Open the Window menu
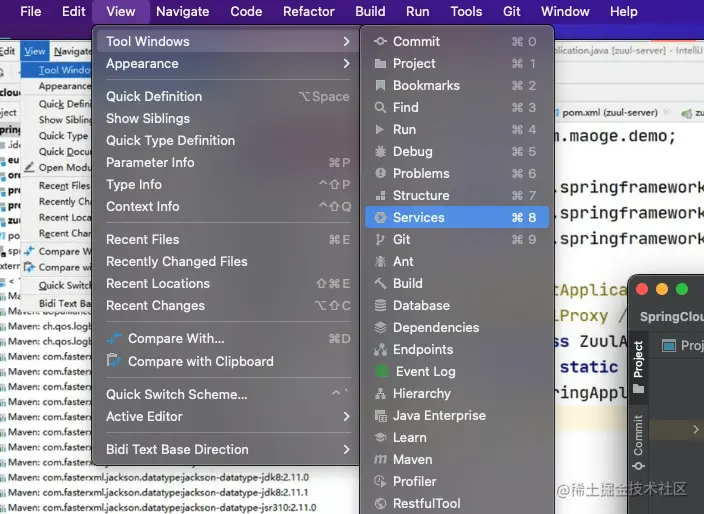 [565, 11]
